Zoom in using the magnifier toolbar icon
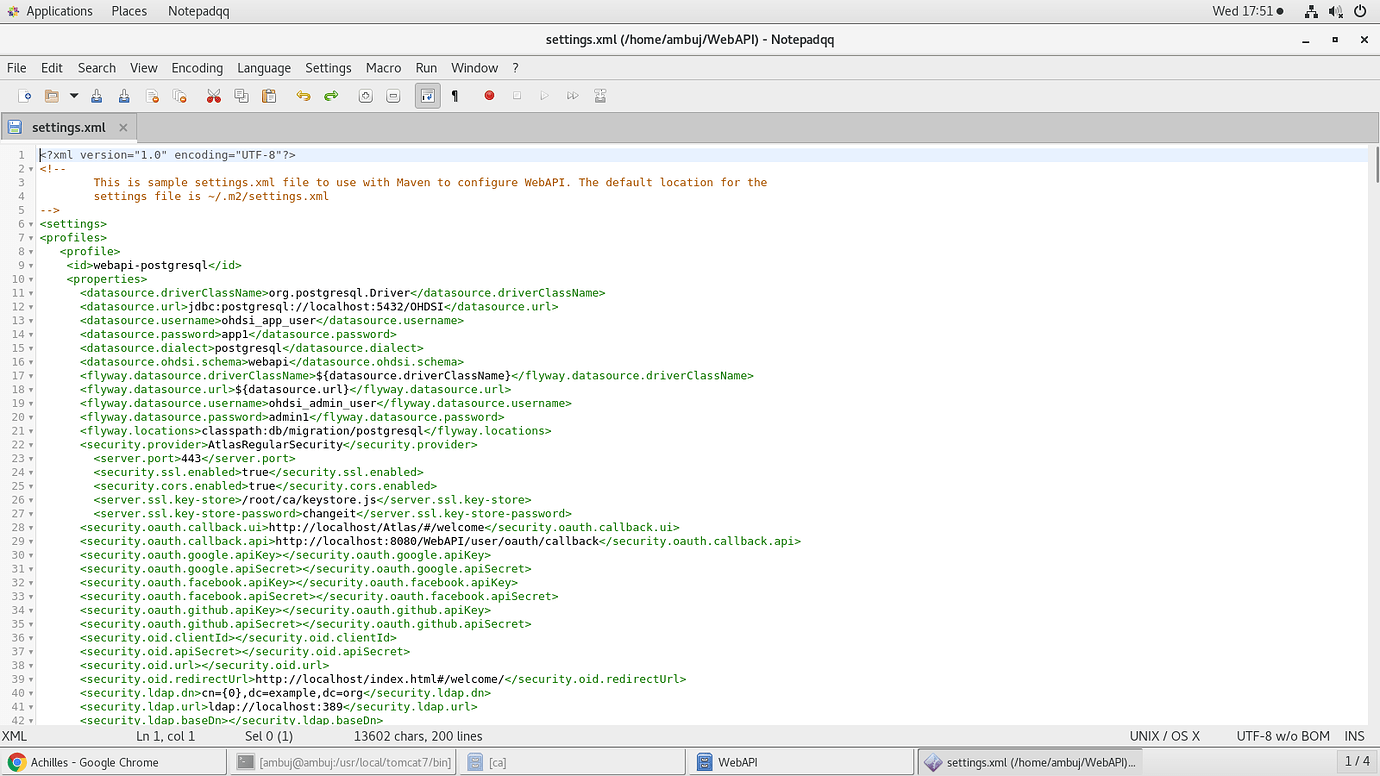 coord(364,95)
